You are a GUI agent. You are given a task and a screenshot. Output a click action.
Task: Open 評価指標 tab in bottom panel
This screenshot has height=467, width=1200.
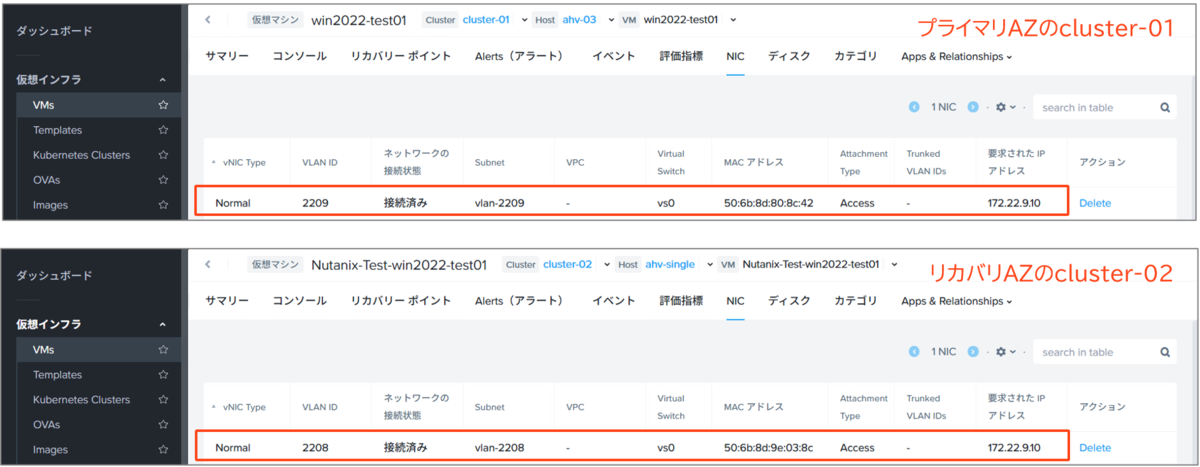coord(681,301)
